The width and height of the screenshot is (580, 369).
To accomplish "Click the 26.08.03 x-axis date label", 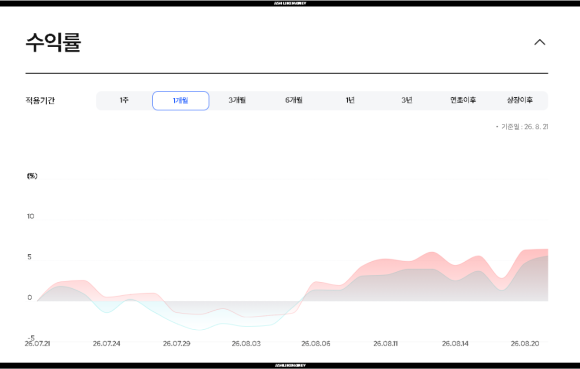I will point(246,343).
